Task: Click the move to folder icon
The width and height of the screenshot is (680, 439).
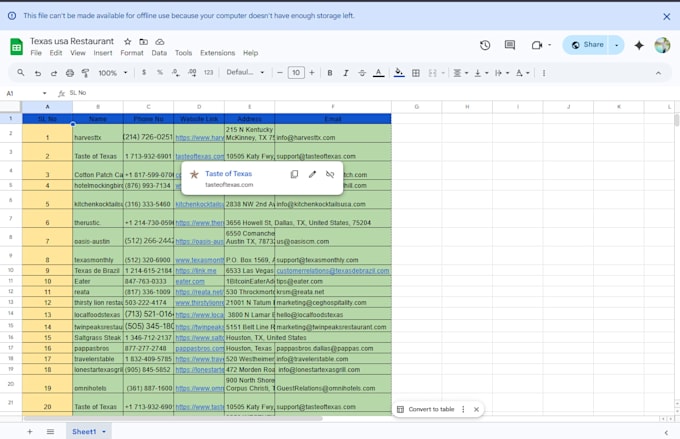Action: [144, 42]
